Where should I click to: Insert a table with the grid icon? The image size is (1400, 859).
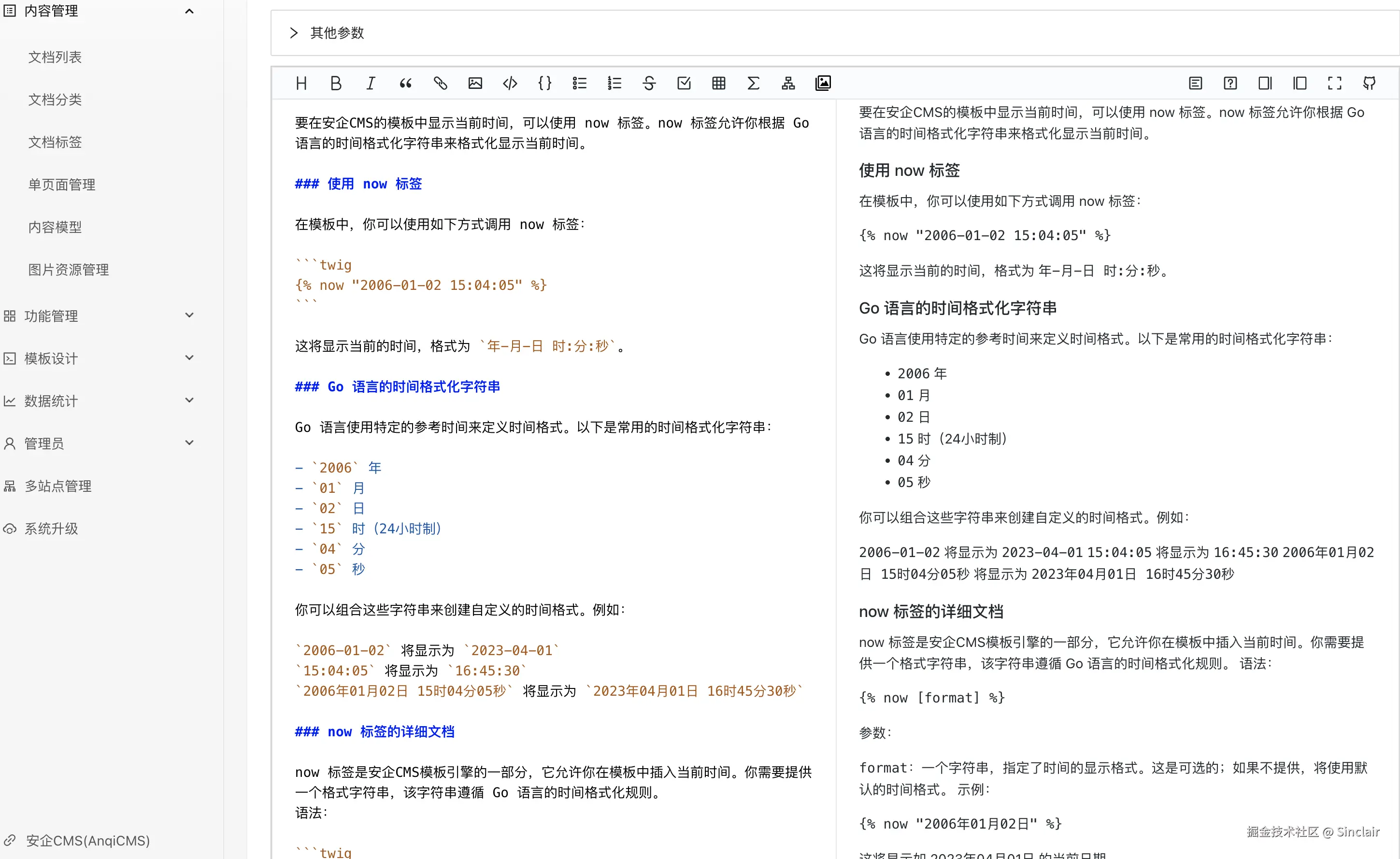(719, 84)
